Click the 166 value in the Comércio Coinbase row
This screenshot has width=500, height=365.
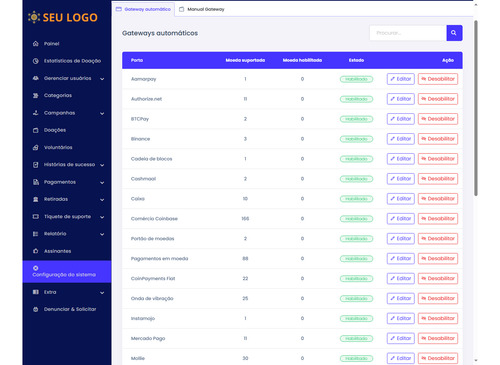(x=245, y=219)
